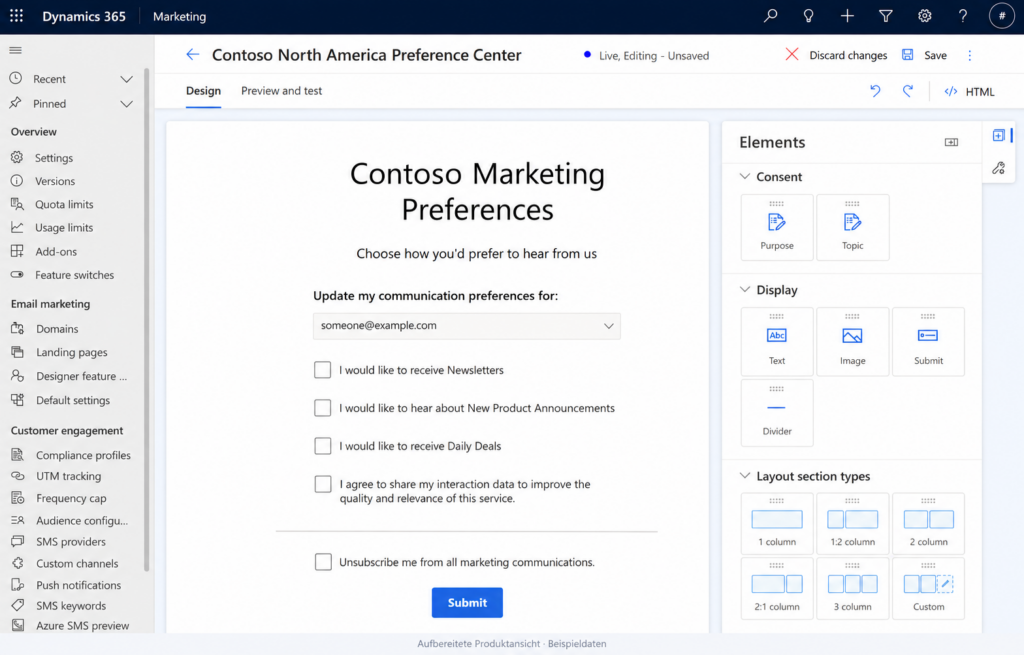The image size is (1024, 655).
Task: Open more options vertical ellipsis
Action: 969,56
